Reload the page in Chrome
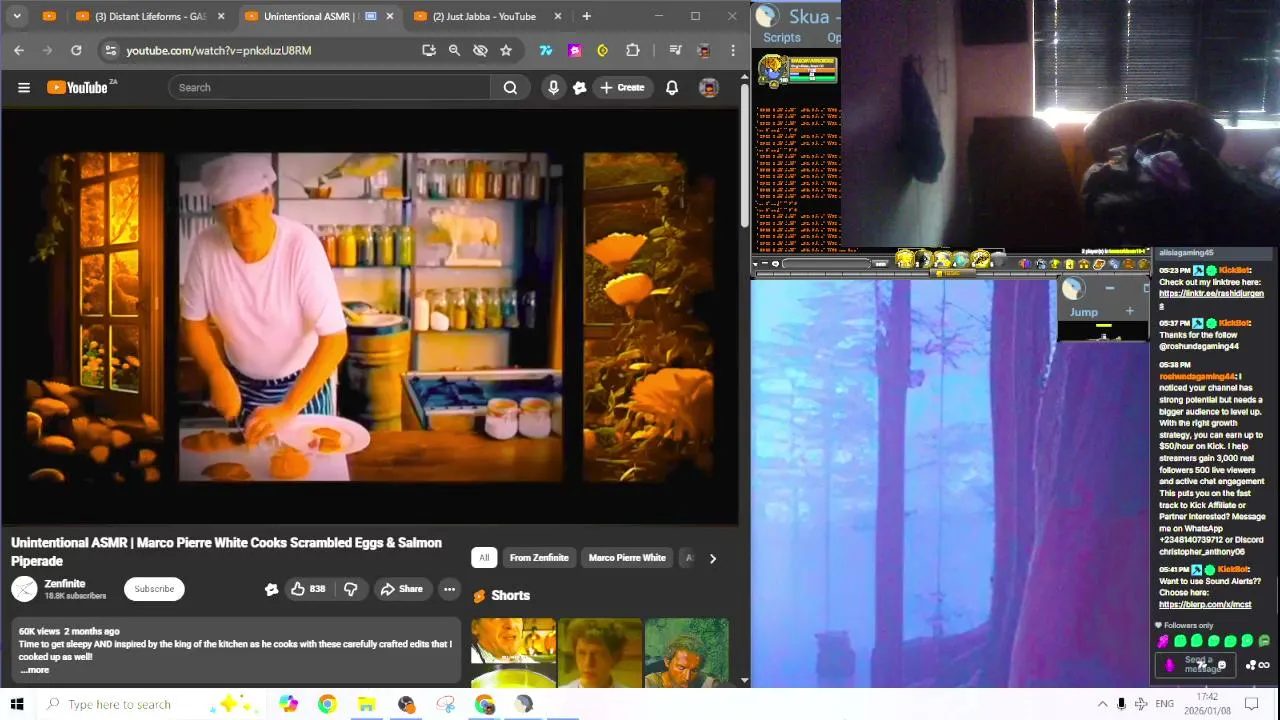 [76, 50]
